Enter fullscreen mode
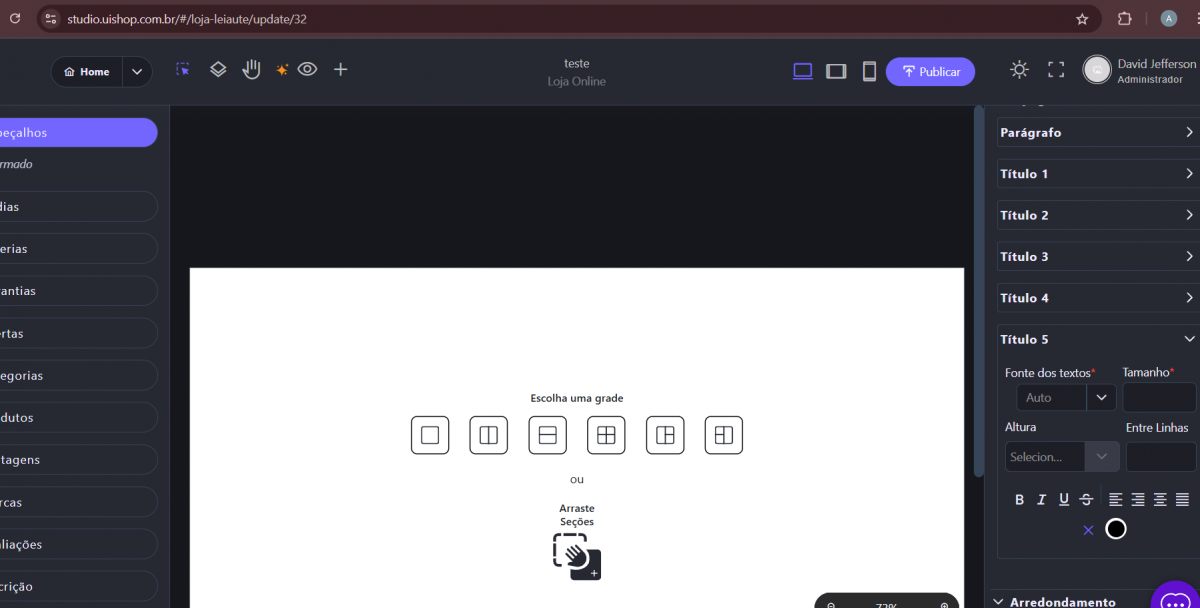1200x608 pixels. [x=1056, y=70]
